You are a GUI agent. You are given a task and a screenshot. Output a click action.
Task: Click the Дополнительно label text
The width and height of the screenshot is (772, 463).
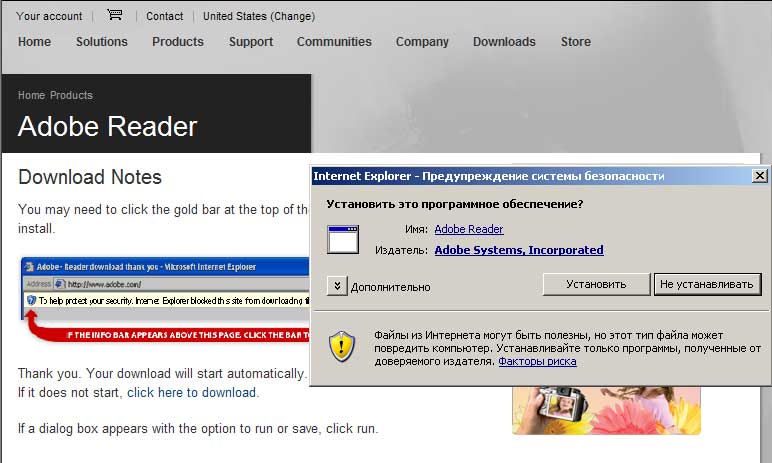pos(390,287)
